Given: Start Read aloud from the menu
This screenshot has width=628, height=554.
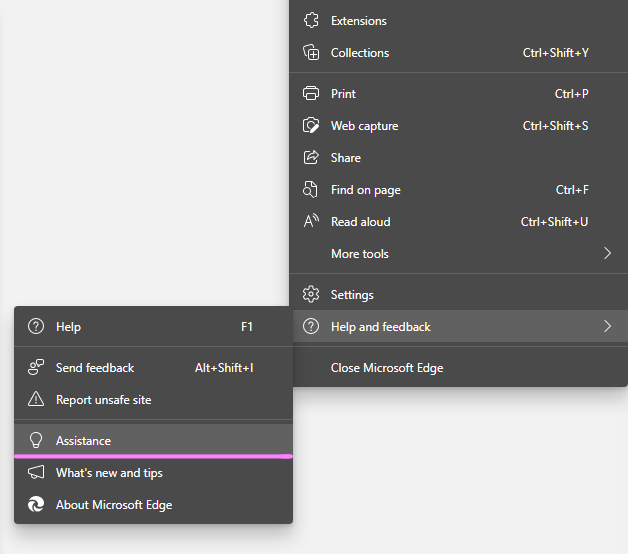Looking at the screenshot, I should 459,222.
